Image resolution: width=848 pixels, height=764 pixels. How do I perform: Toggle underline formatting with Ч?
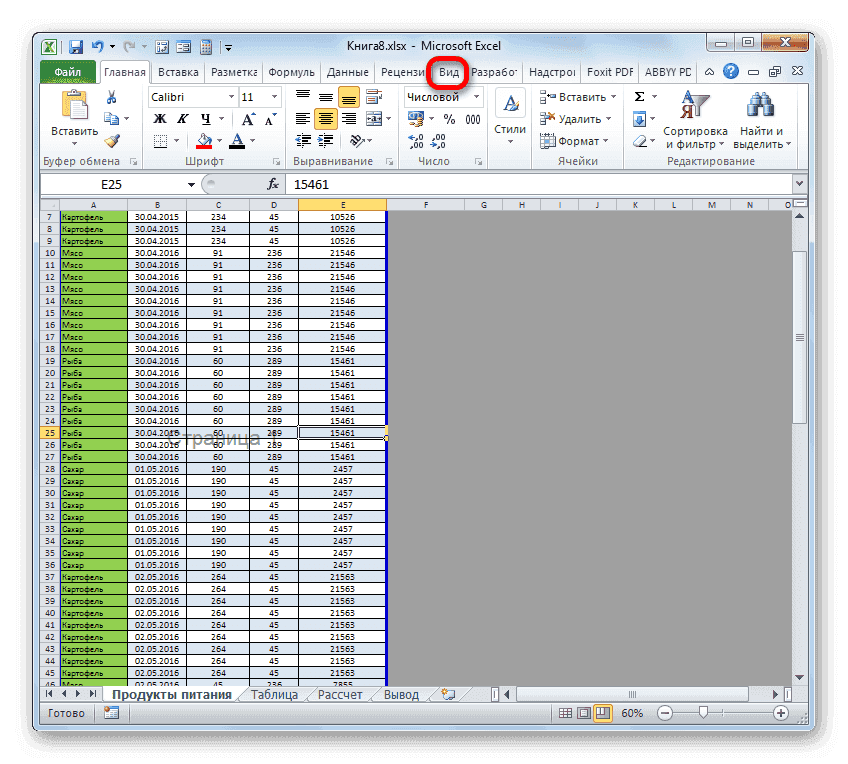click(207, 117)
